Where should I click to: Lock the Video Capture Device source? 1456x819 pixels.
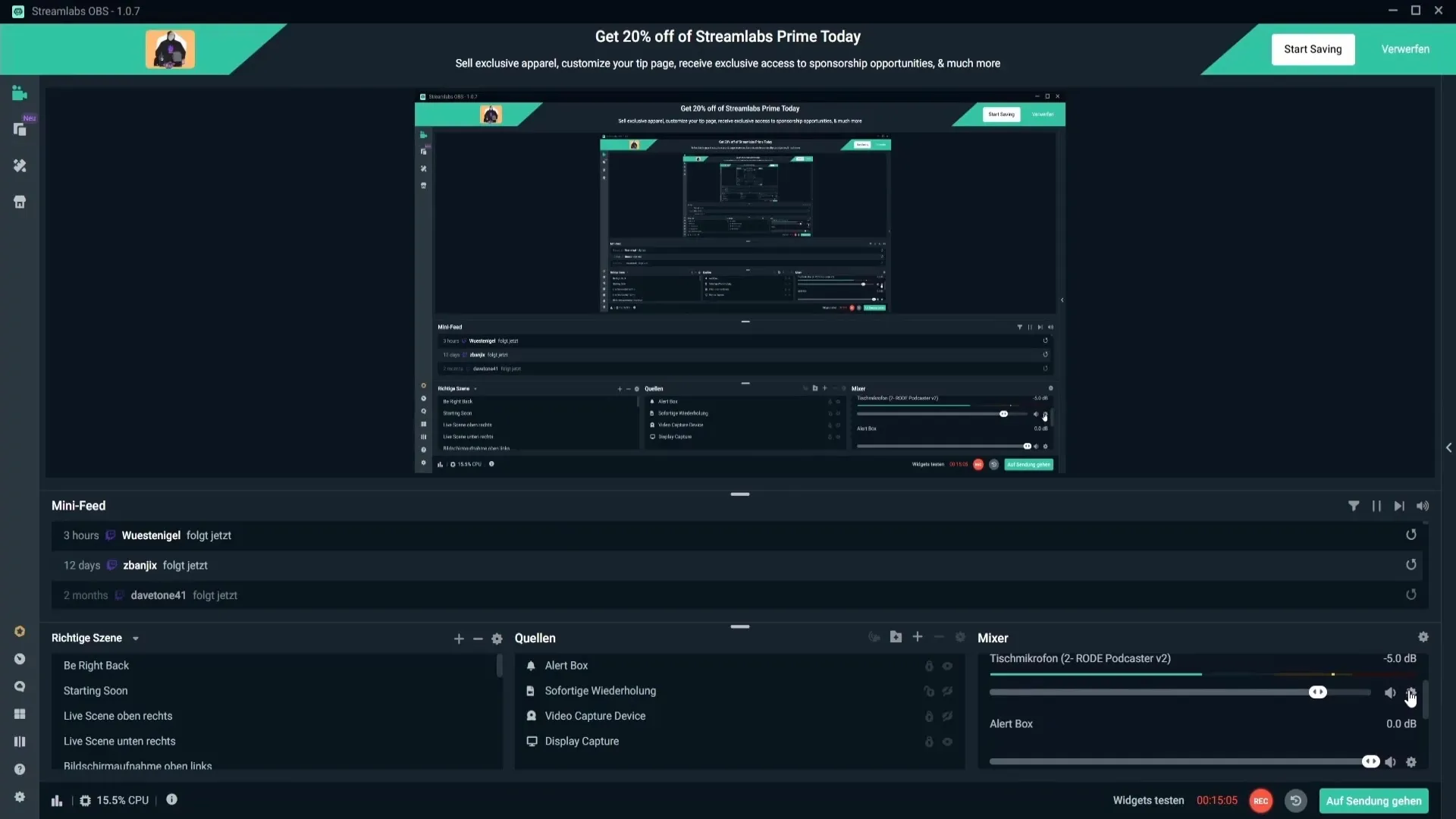pyautogui.click(x=929, y=716)
